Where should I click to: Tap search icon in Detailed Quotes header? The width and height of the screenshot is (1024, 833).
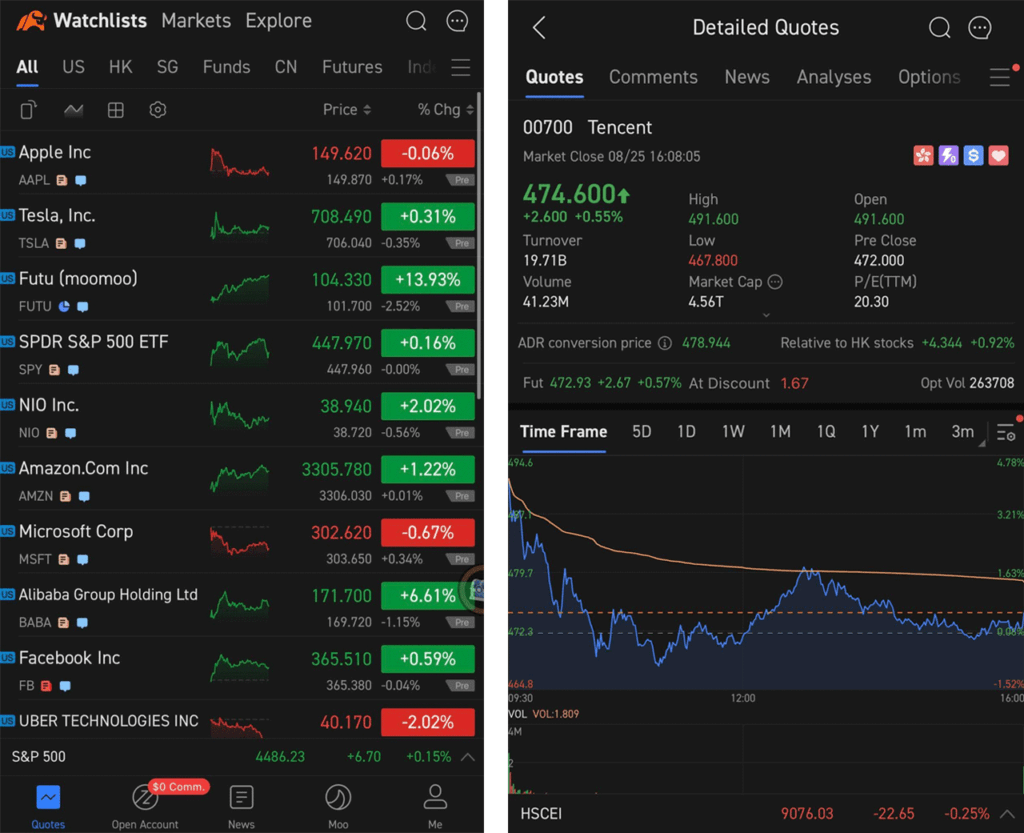(939, 27)
